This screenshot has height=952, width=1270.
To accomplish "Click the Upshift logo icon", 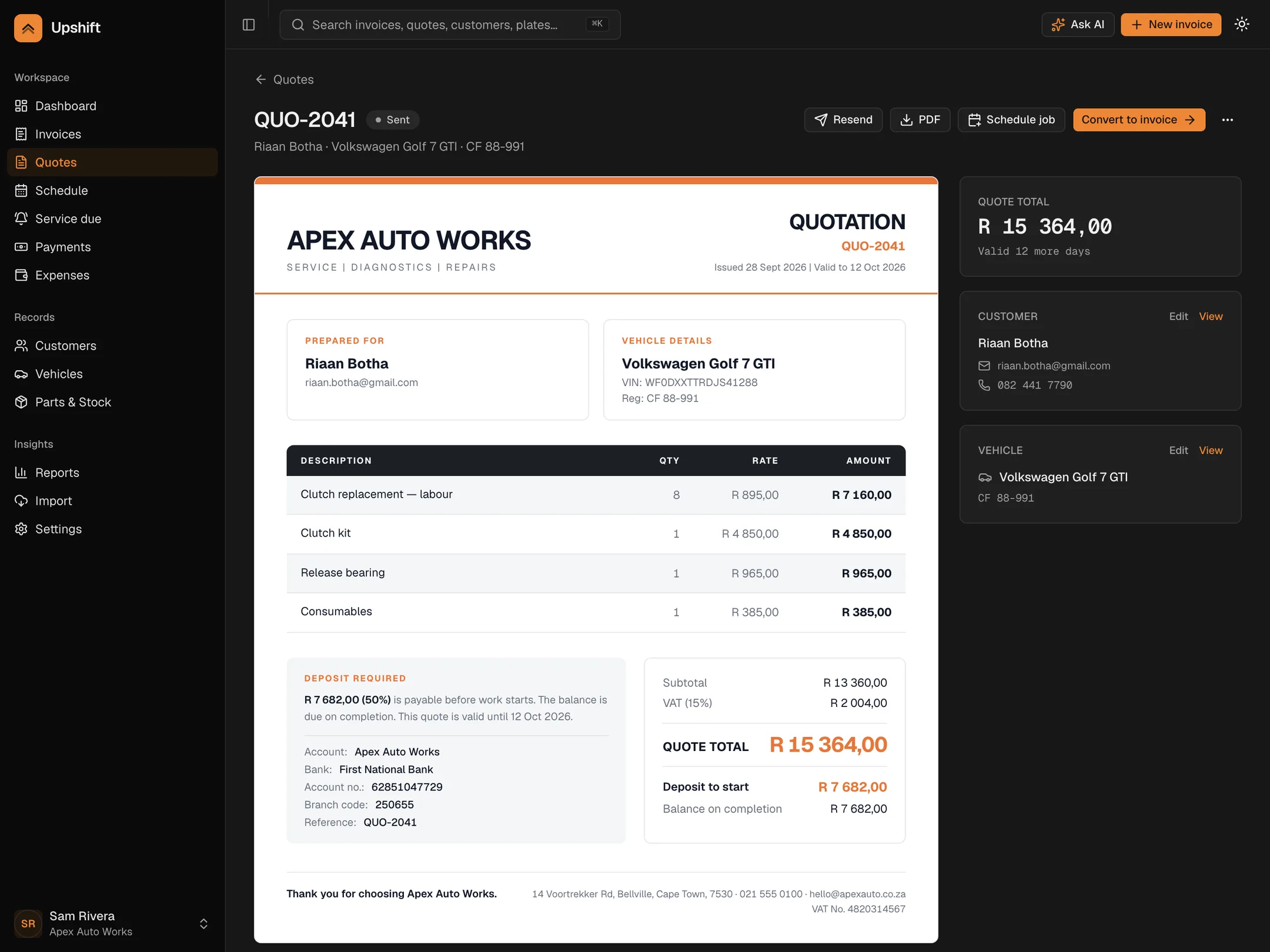I will [28, 28].
